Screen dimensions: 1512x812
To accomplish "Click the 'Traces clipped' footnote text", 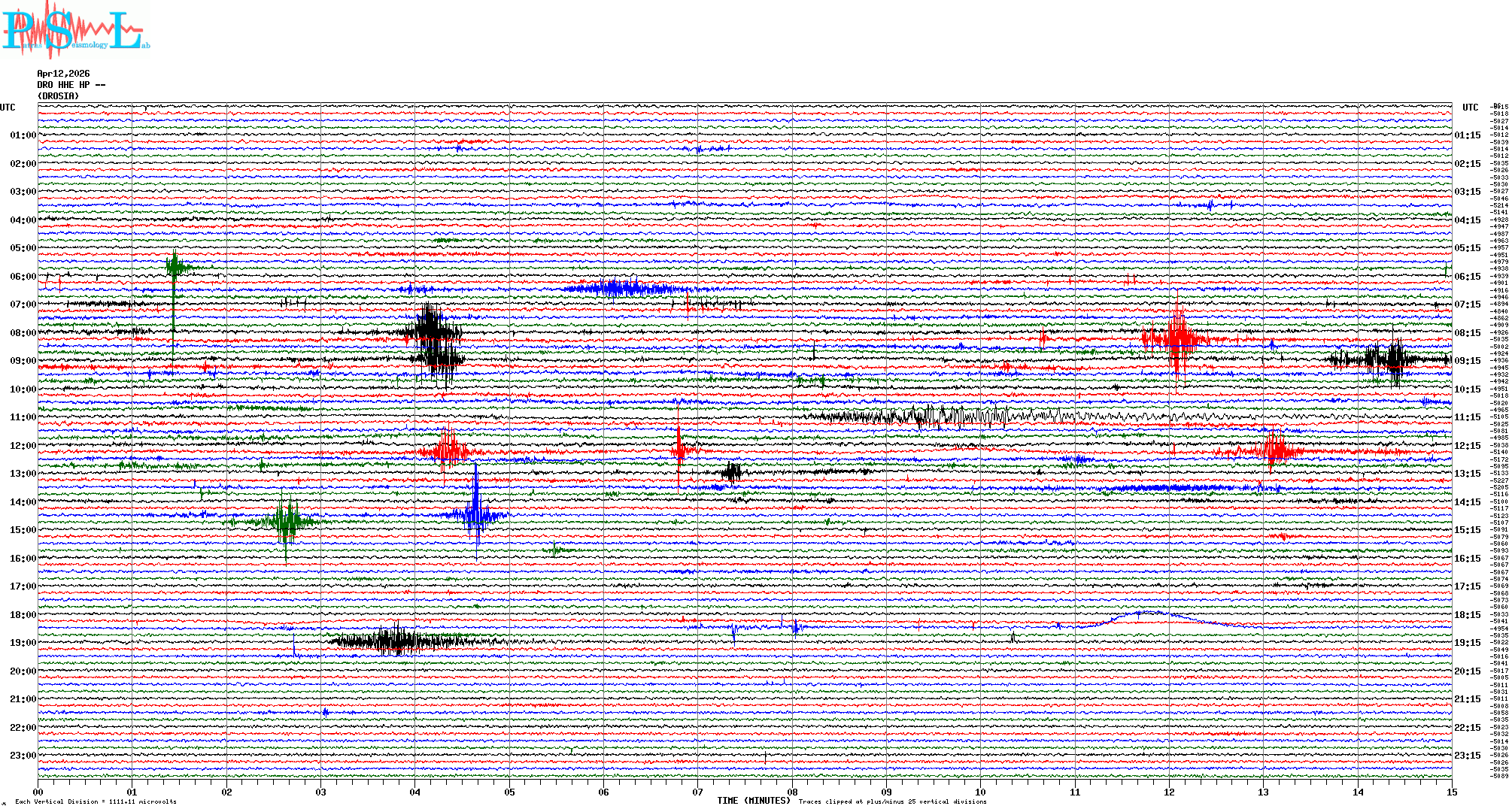I will [892, 801].
